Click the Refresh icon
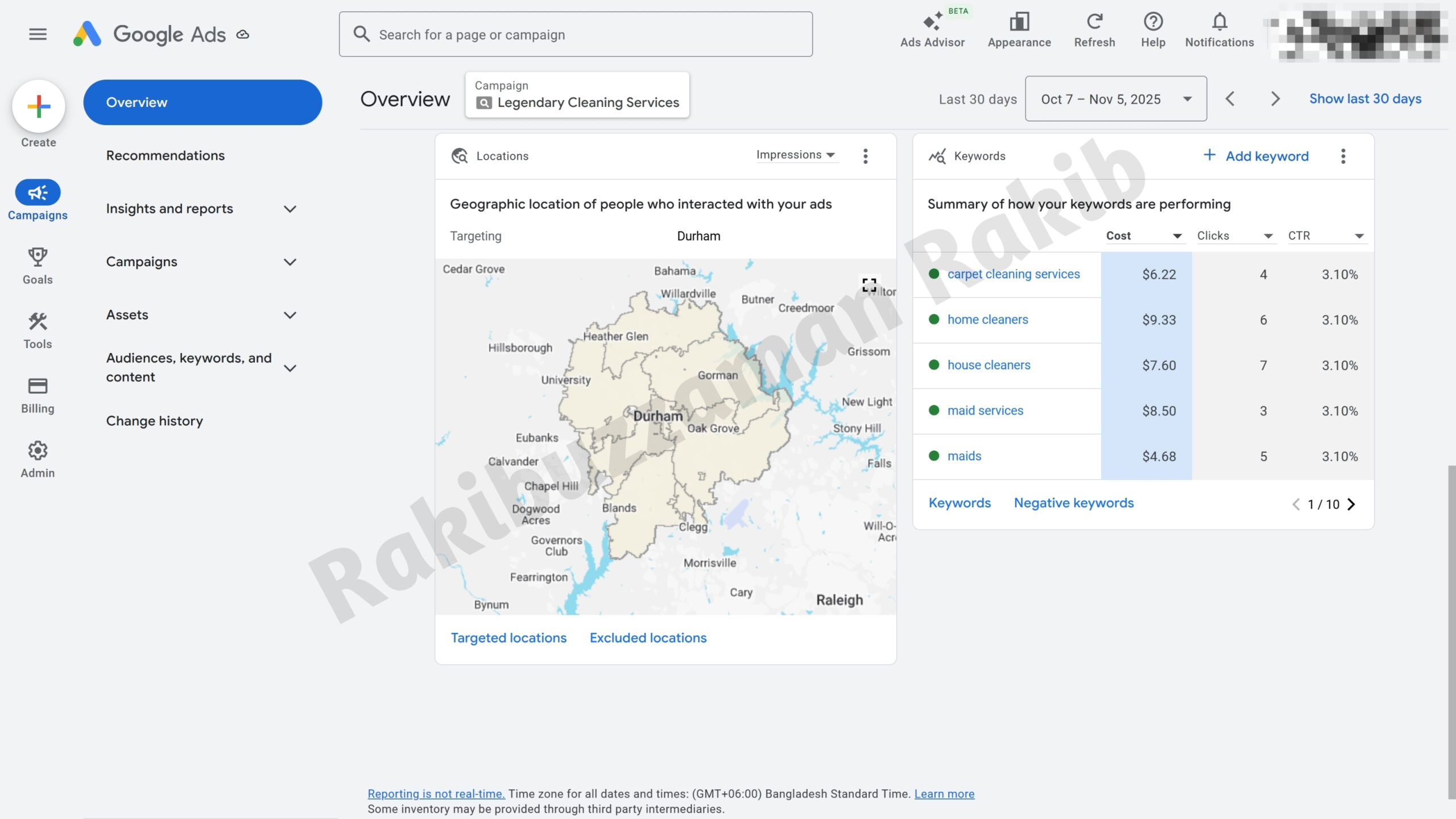The width and height of the screenshot is (1456, 819). pyautogui.click(x=1094, y=23)
